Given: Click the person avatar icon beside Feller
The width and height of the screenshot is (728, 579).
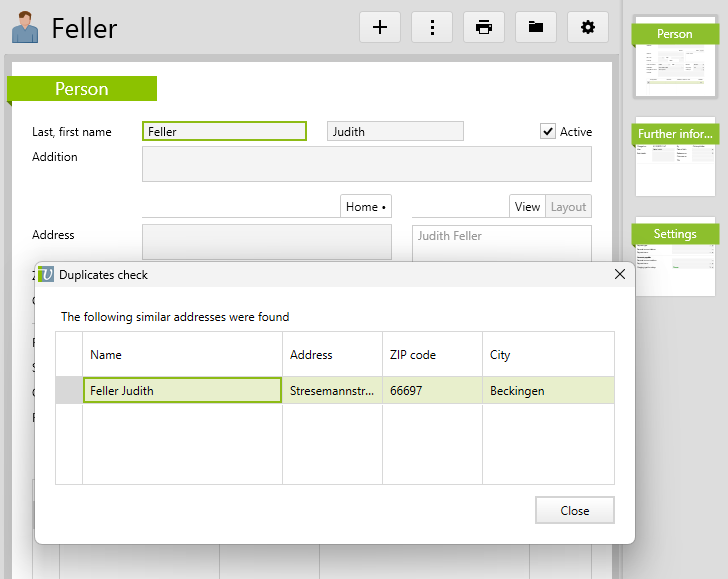Looking at the screenshot, I should point(25,28).
